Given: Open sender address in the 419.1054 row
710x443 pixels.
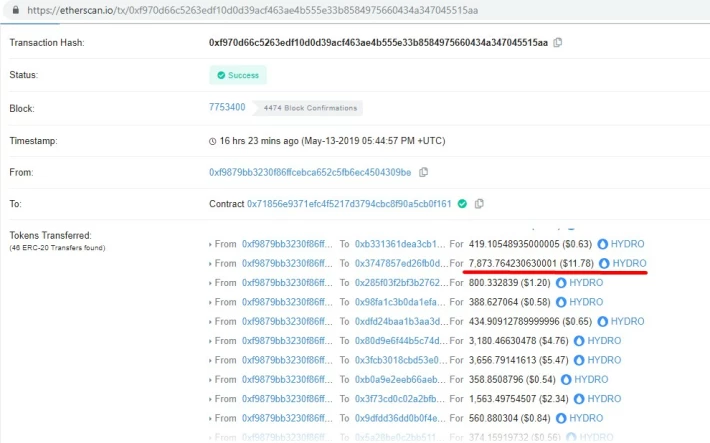Looking at the screenshot, I should pyautogui.click(x=287, y=244).
